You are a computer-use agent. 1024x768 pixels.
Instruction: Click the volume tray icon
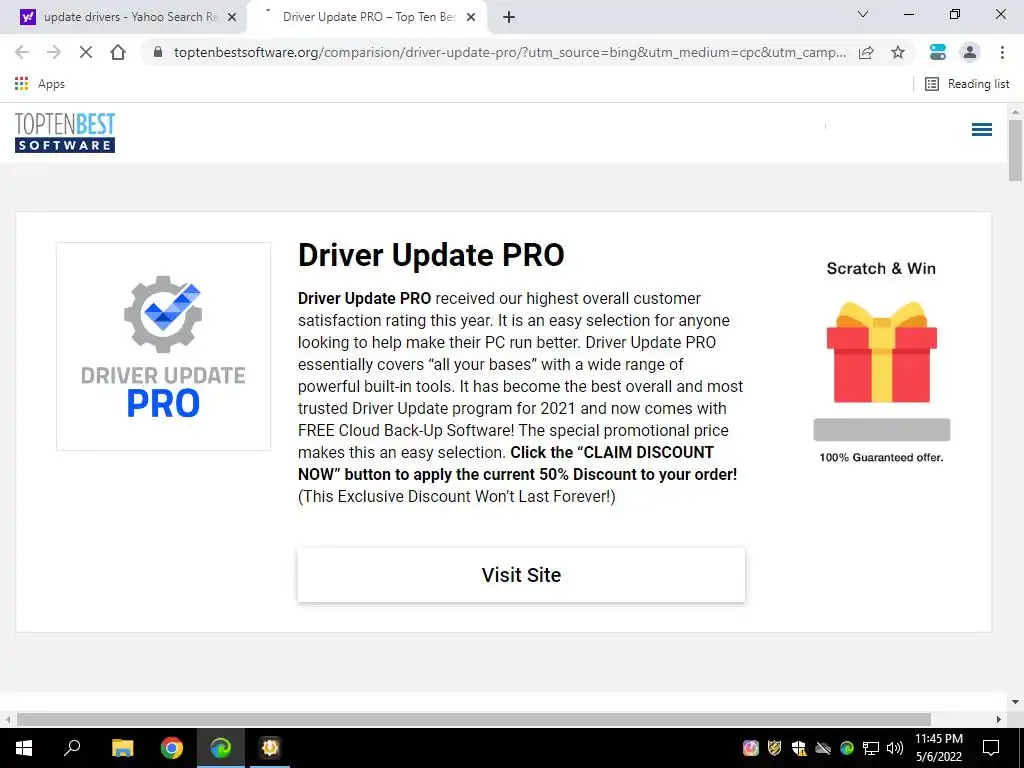895,748
